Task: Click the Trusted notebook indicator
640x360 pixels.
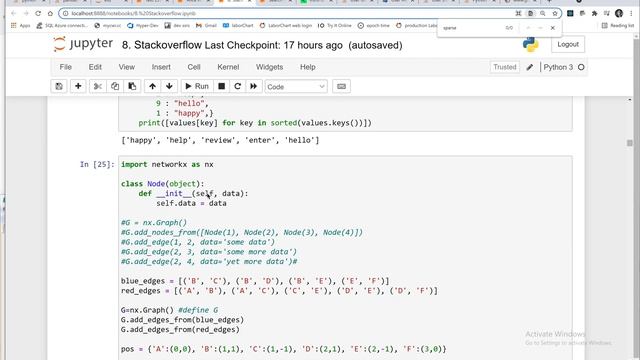Action: 504,67
